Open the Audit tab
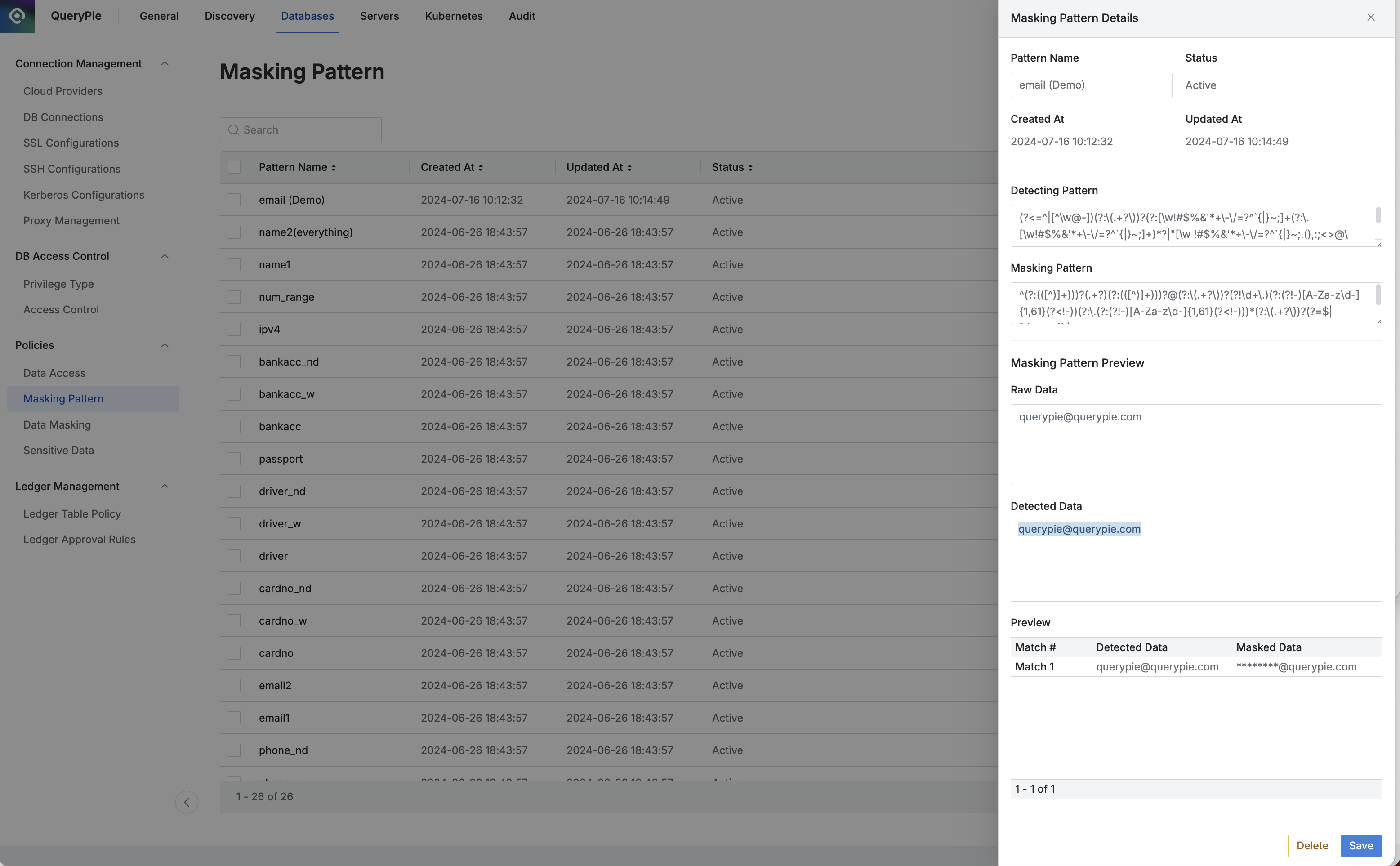Screen dimensions: 1400x866 522,16
